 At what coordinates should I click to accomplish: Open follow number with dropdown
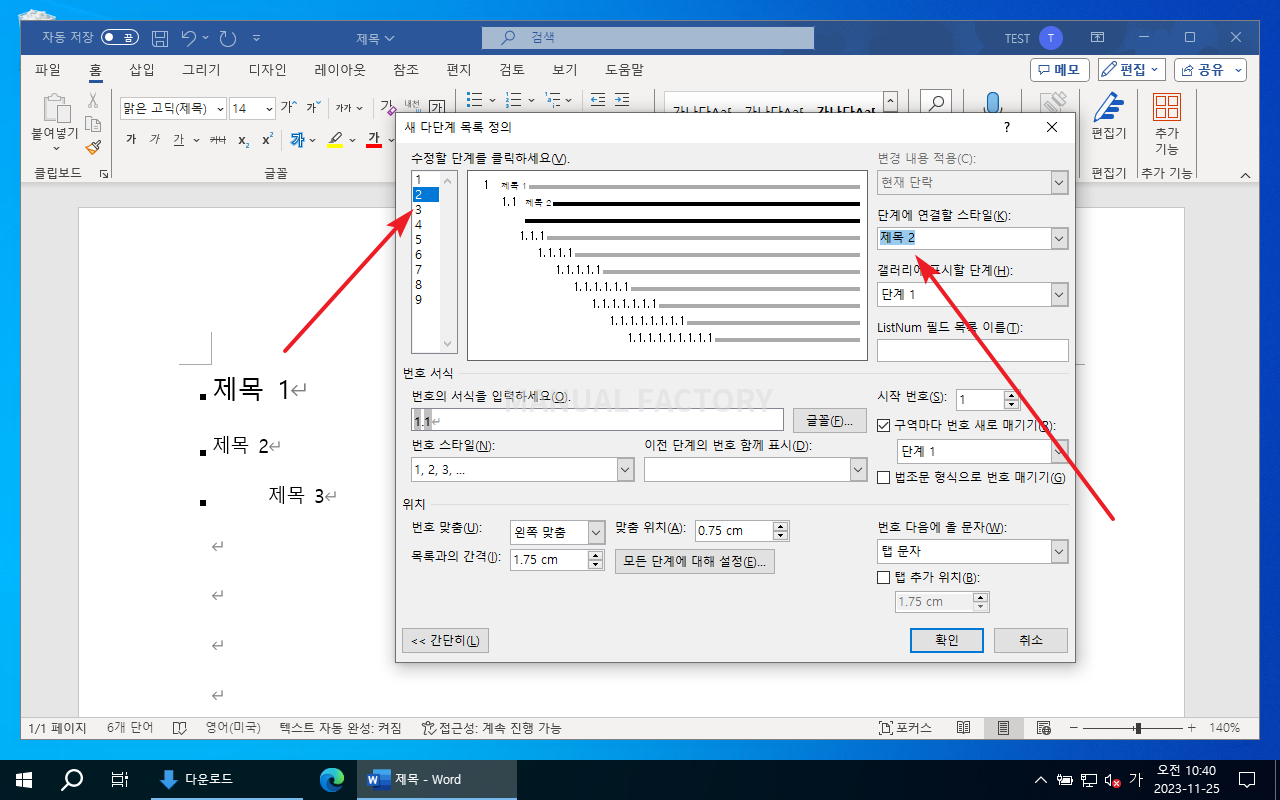1059,552
